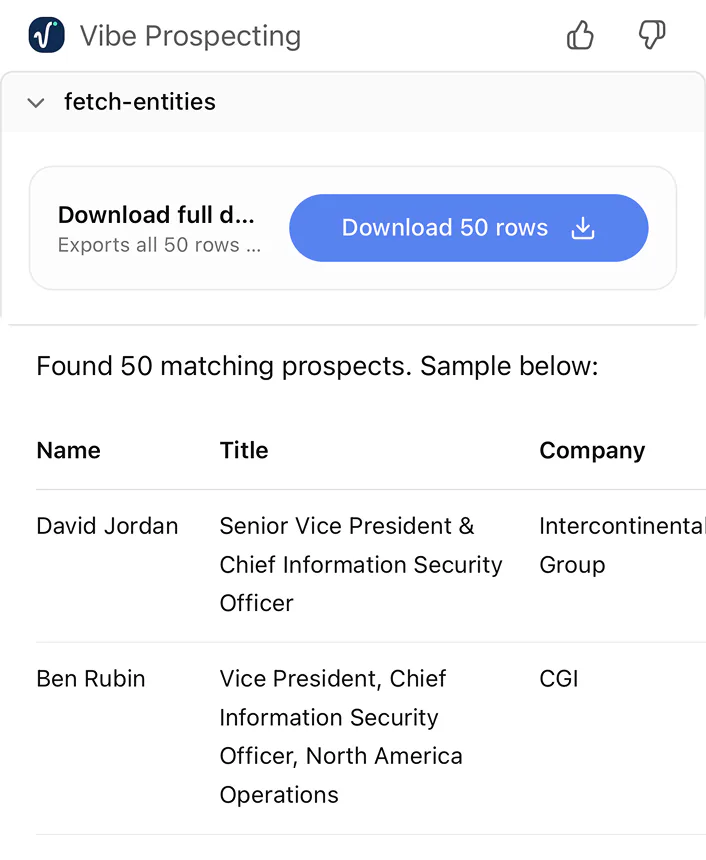Toggle the fetch-entities disclosure arrow

[36, 102]
